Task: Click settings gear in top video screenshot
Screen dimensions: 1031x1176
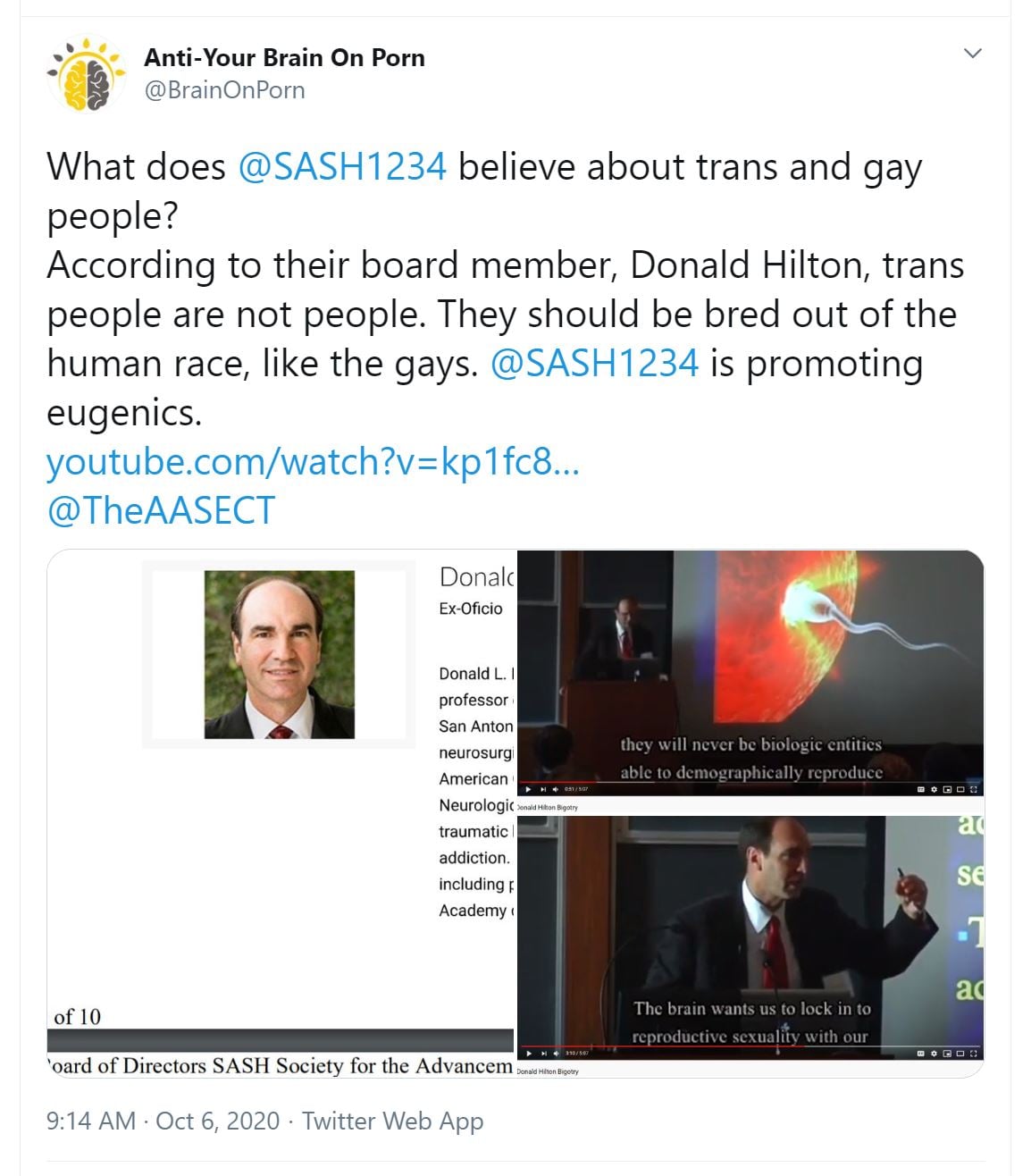Action: tap(935, 789)
